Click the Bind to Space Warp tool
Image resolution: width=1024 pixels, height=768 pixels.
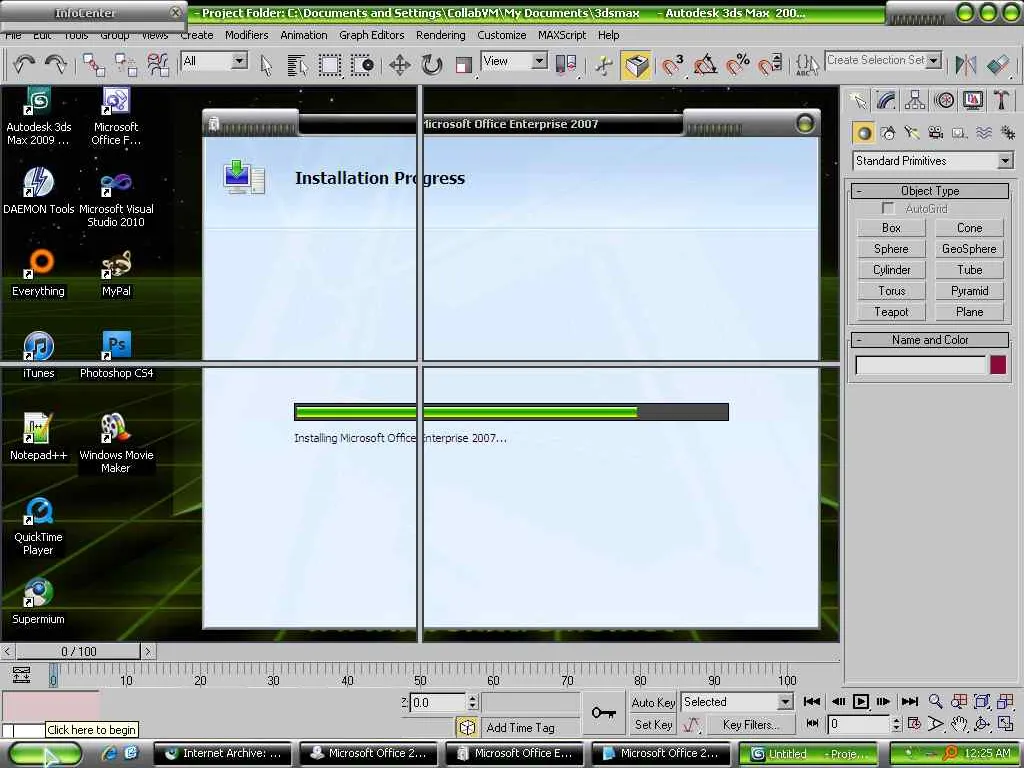[158, 65]
